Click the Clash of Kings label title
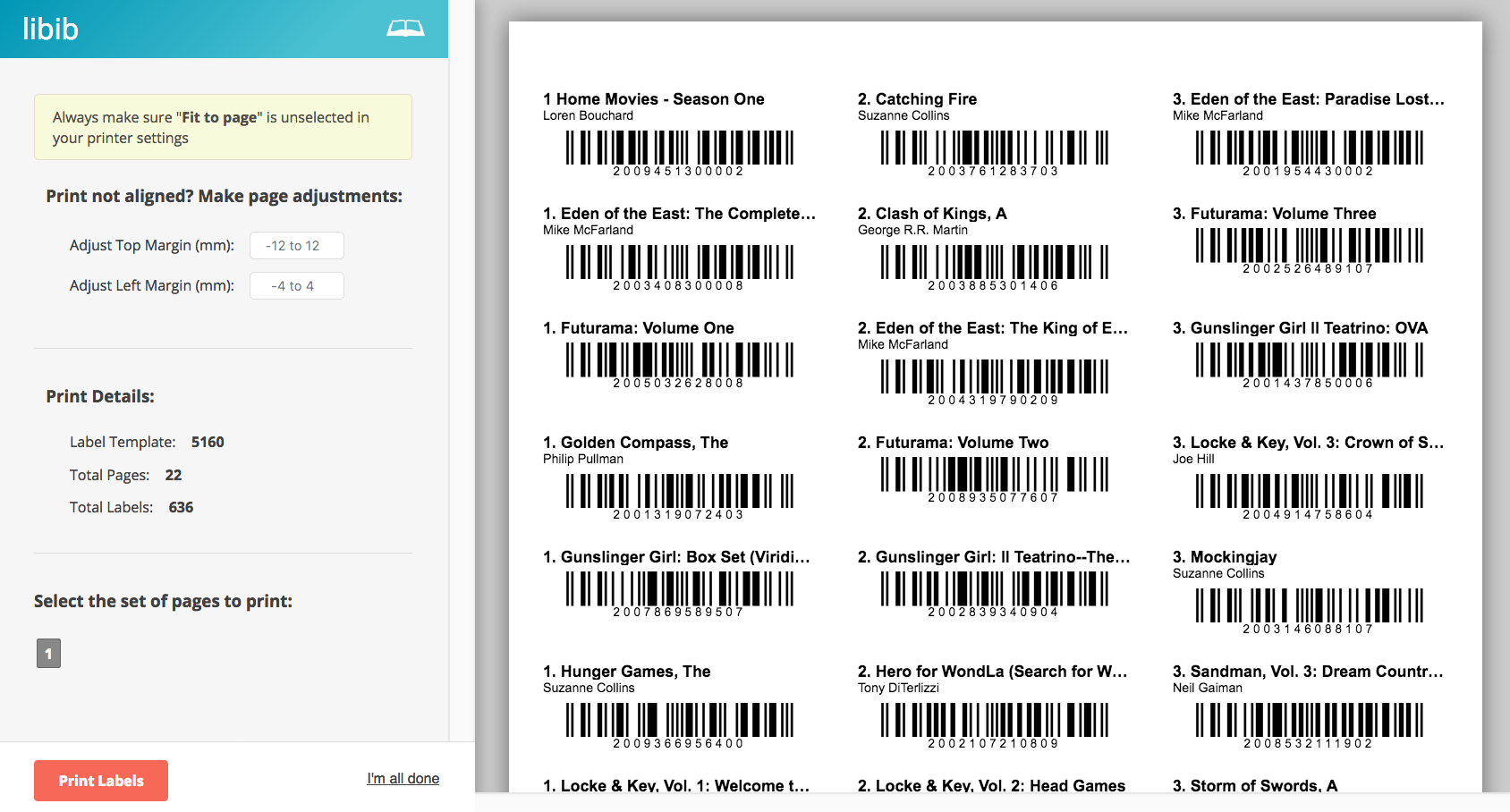Viewport: 1510px width, 812px height. pyautogui.click(x=932, y=214)
